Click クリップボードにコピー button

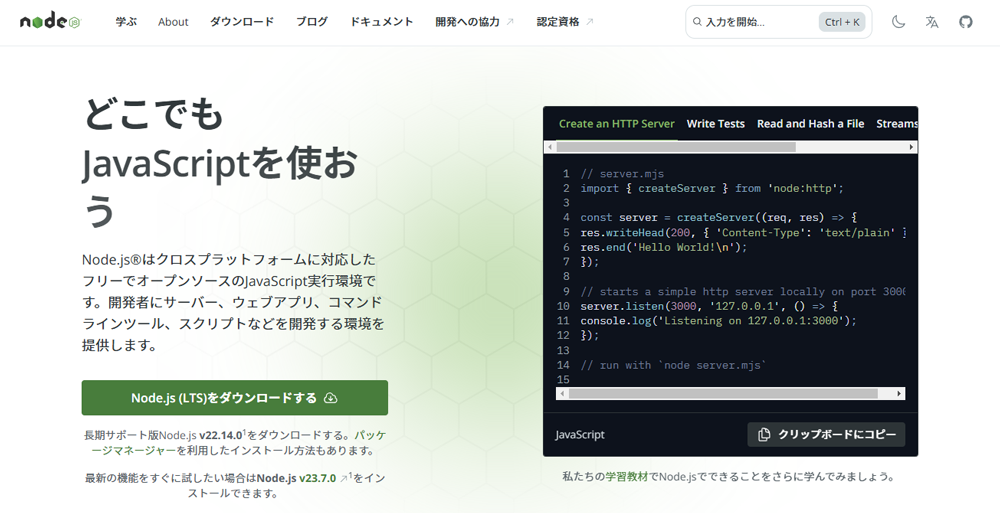pos(826,435)
